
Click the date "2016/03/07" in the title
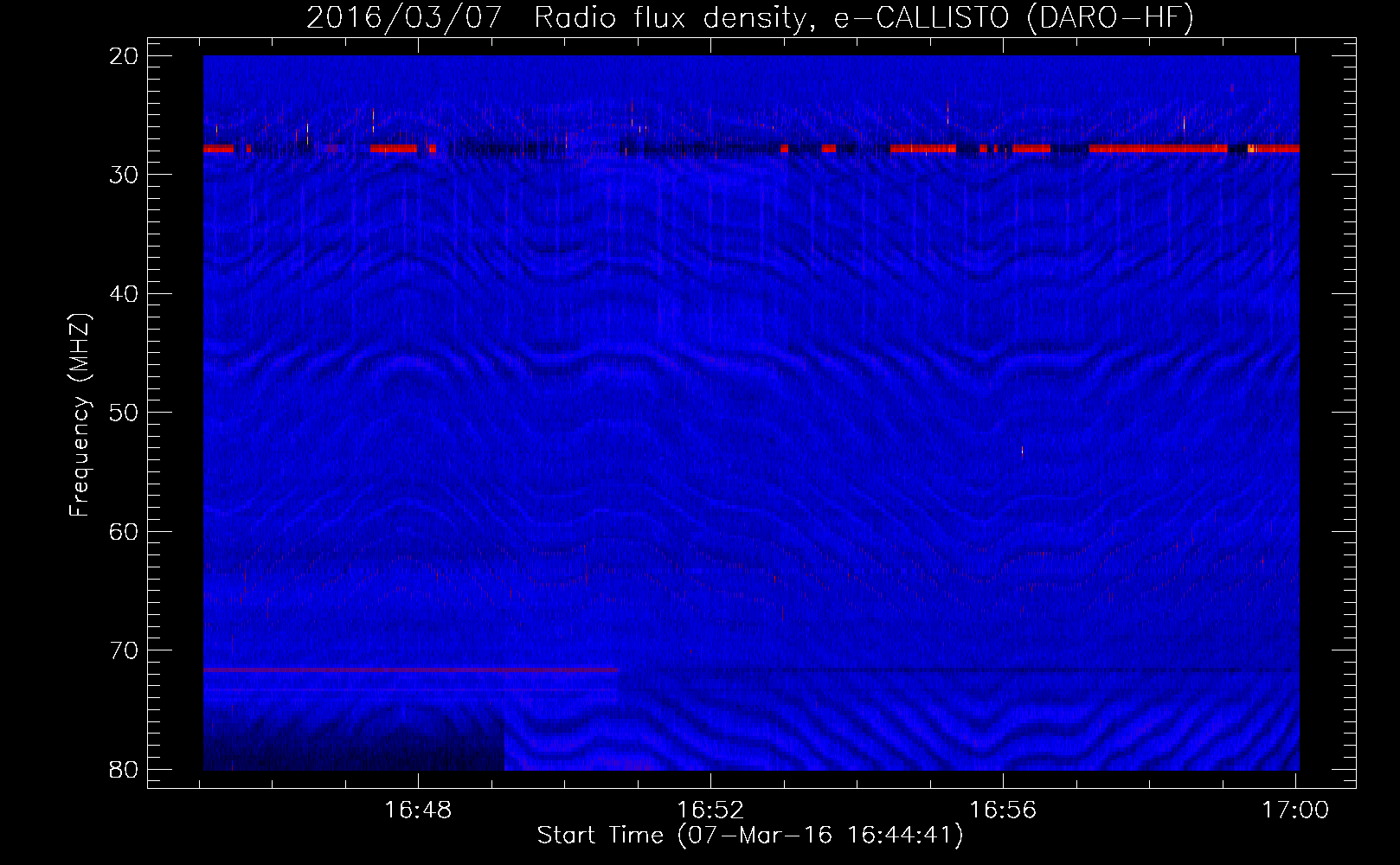tap(404, 17)
